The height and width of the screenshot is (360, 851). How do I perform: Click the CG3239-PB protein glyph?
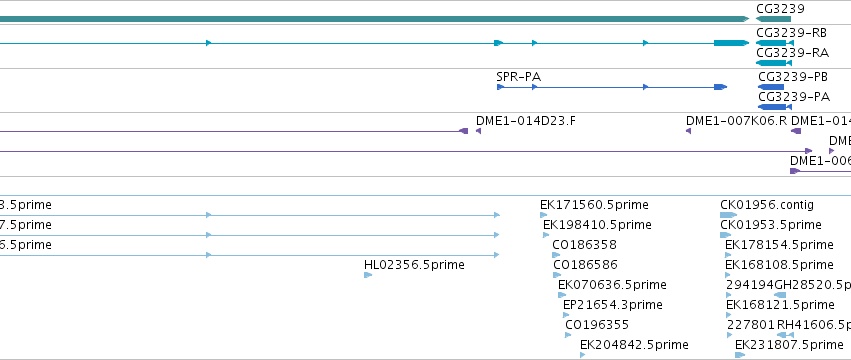(771, 87)
